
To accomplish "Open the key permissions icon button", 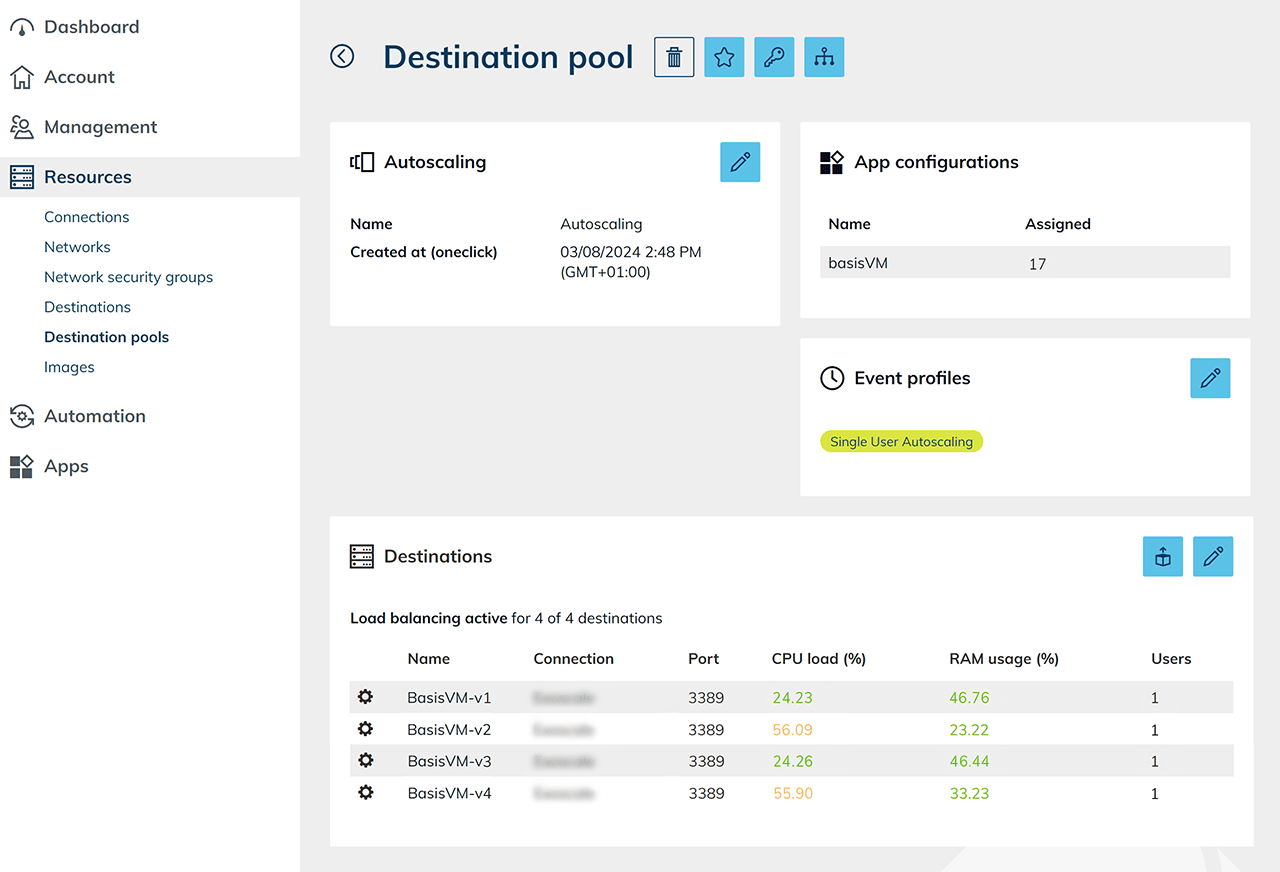I will click(774, 57).
